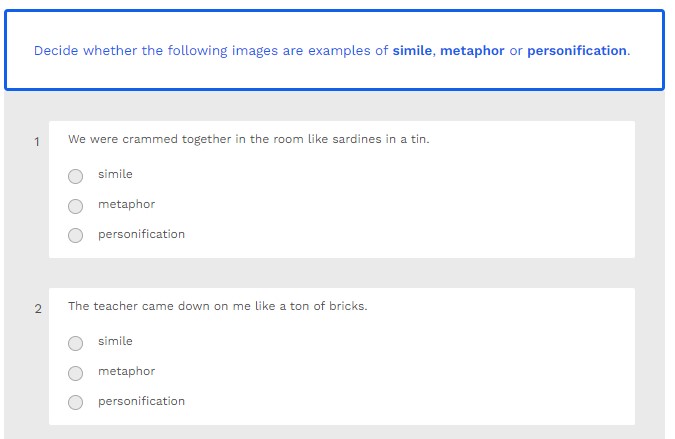This screenshot has height=439, width=675.
Task: Click the sardines in a tin sentence
Action: coord(248,140)
